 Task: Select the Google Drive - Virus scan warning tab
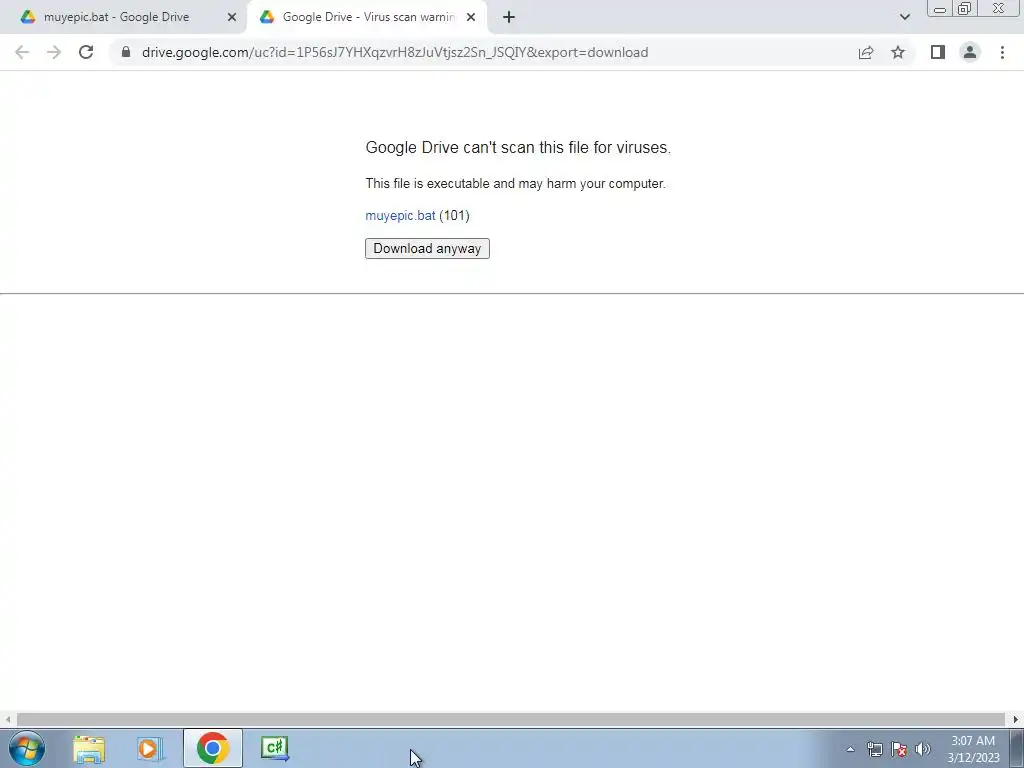coord(368,17)
